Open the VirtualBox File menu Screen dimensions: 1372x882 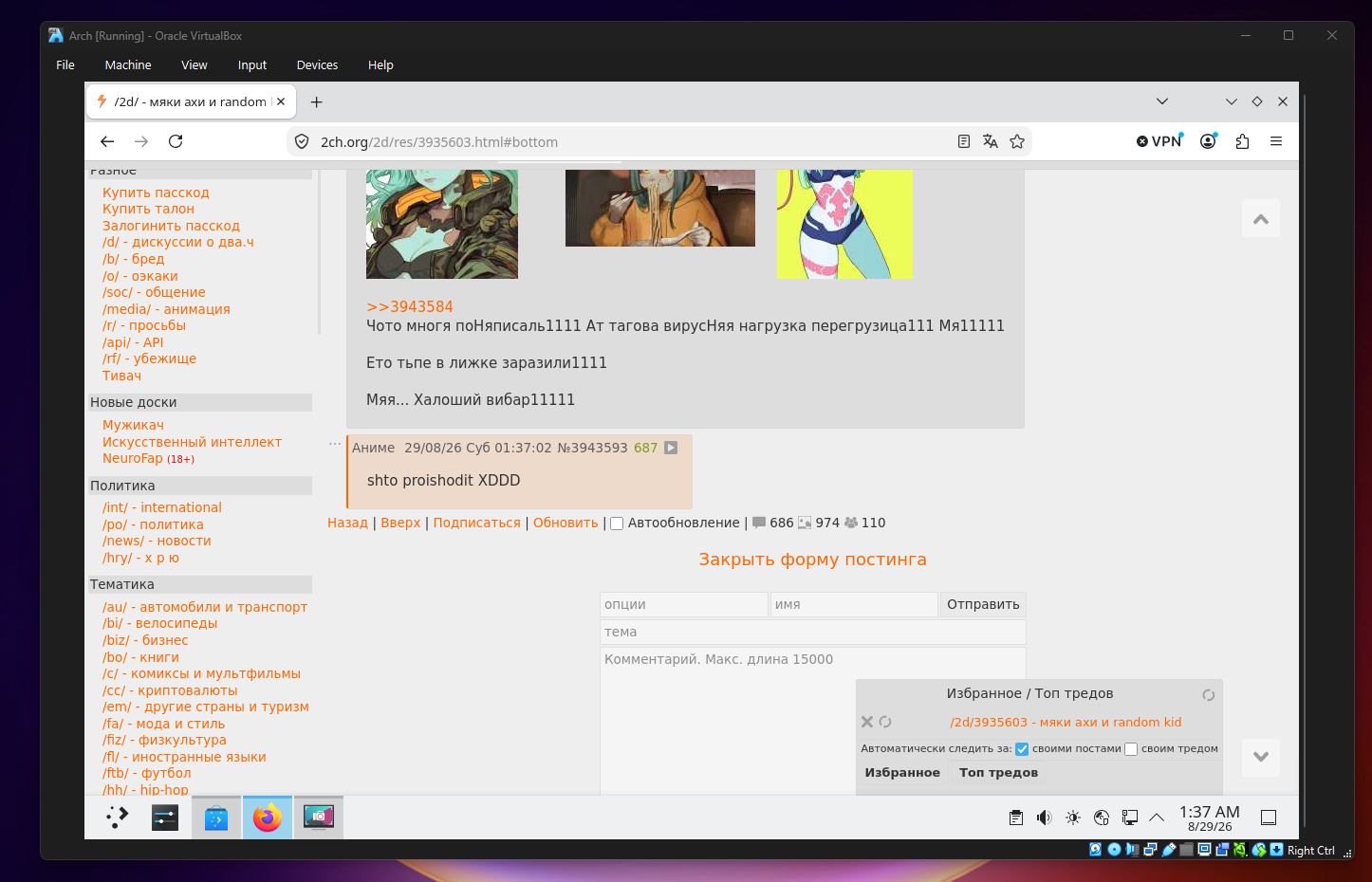(x=65, y=65)
